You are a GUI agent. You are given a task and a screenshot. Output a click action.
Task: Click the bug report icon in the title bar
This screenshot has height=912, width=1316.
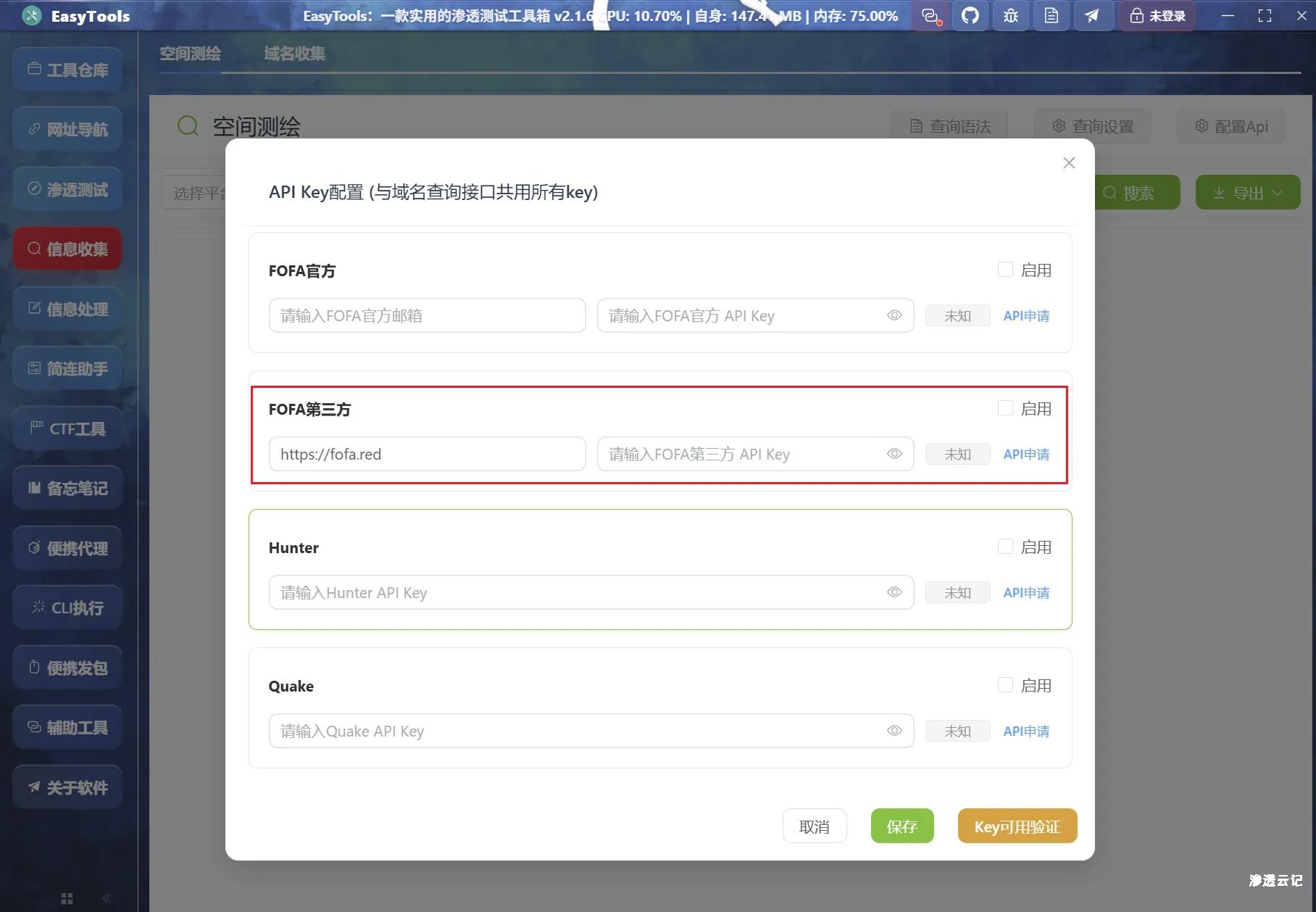[x=1010, y=15]
